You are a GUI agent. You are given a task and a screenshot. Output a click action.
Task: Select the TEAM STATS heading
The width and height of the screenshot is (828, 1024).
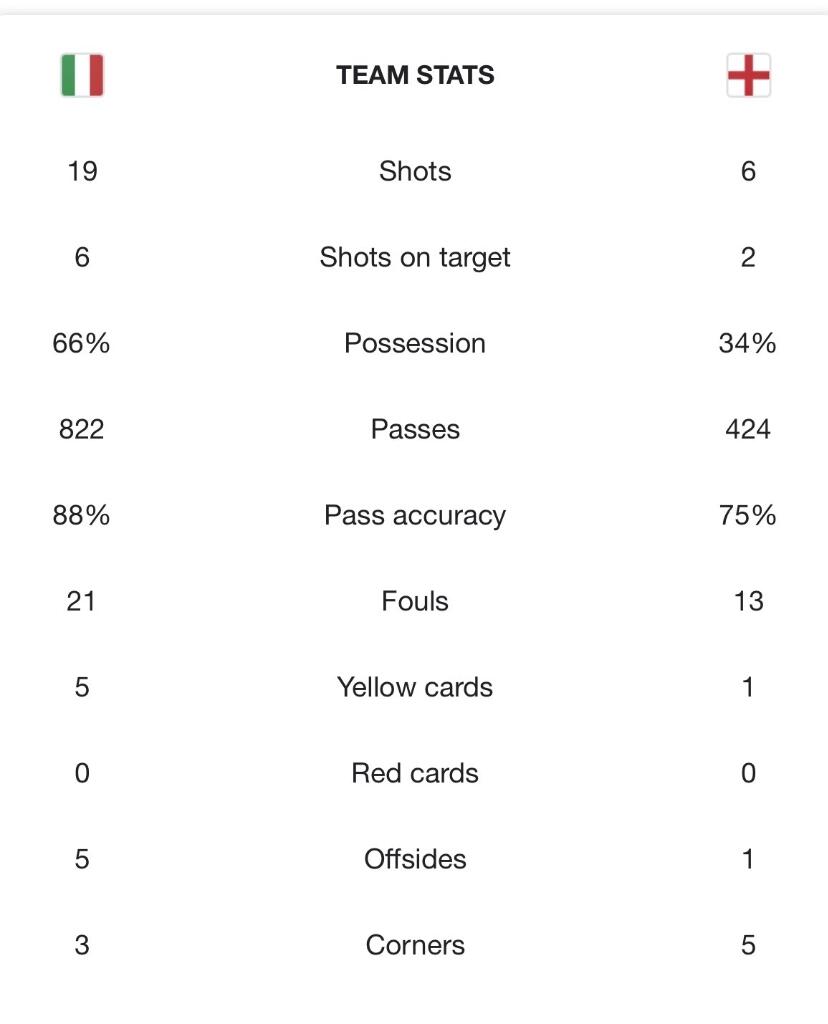tap(415, 75)
